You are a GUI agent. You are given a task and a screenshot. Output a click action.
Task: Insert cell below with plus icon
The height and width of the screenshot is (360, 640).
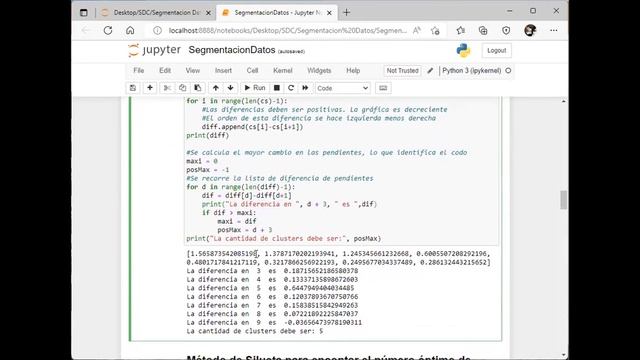coord(150,88)
